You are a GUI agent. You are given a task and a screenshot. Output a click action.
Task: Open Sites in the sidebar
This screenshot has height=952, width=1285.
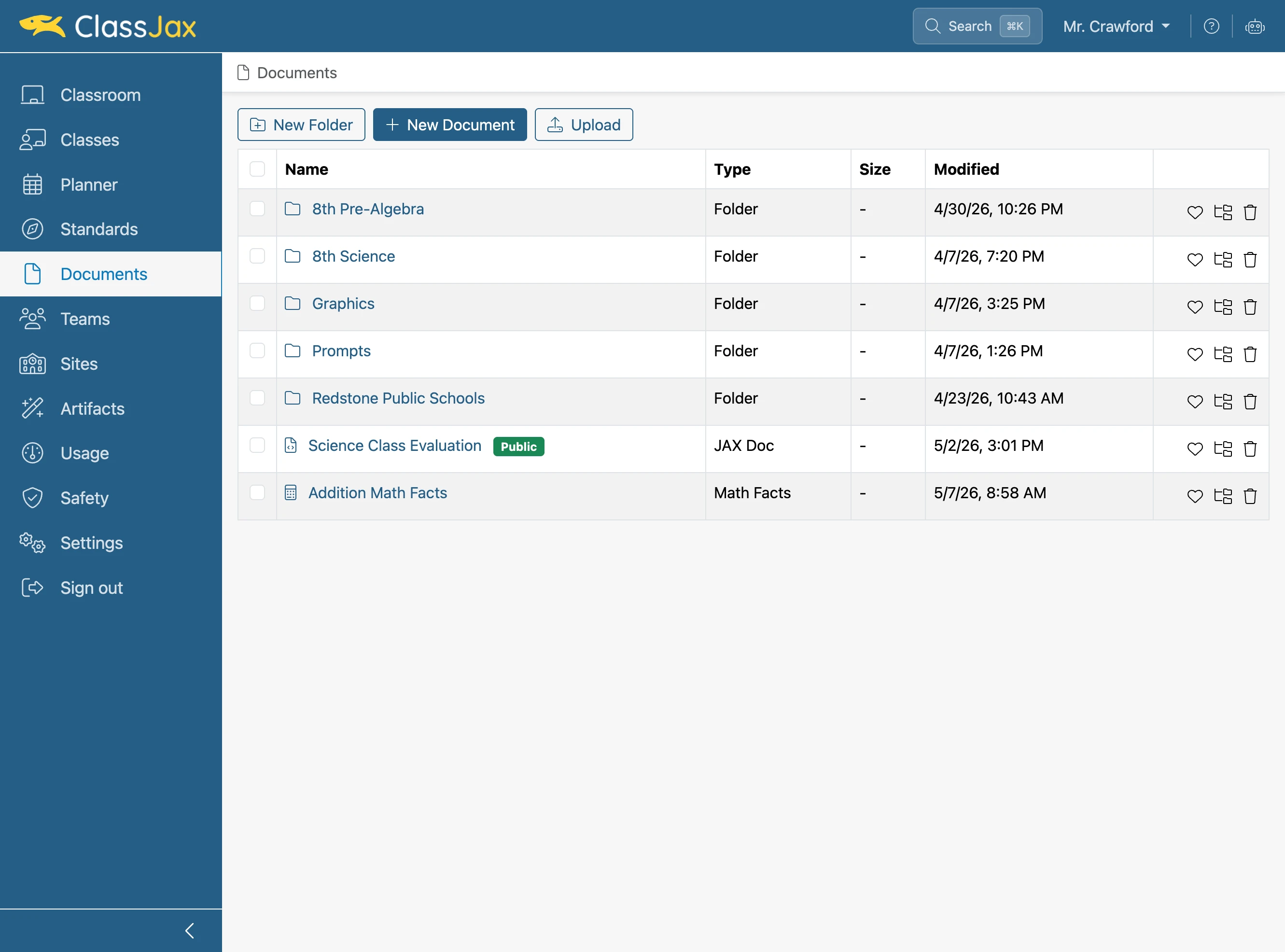(x=111, y=364)
